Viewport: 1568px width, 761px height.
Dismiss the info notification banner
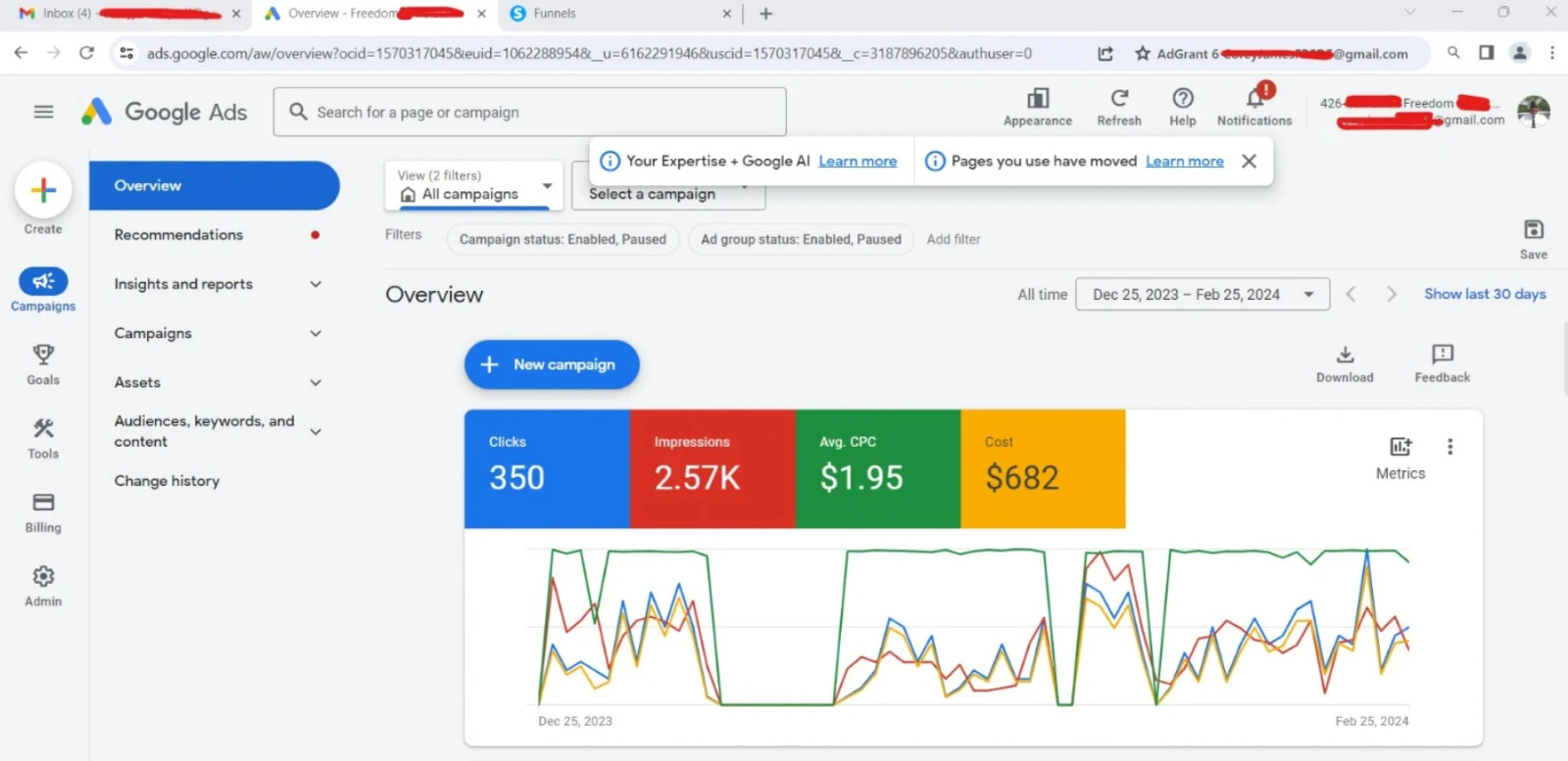click(x=1249, y=161)
